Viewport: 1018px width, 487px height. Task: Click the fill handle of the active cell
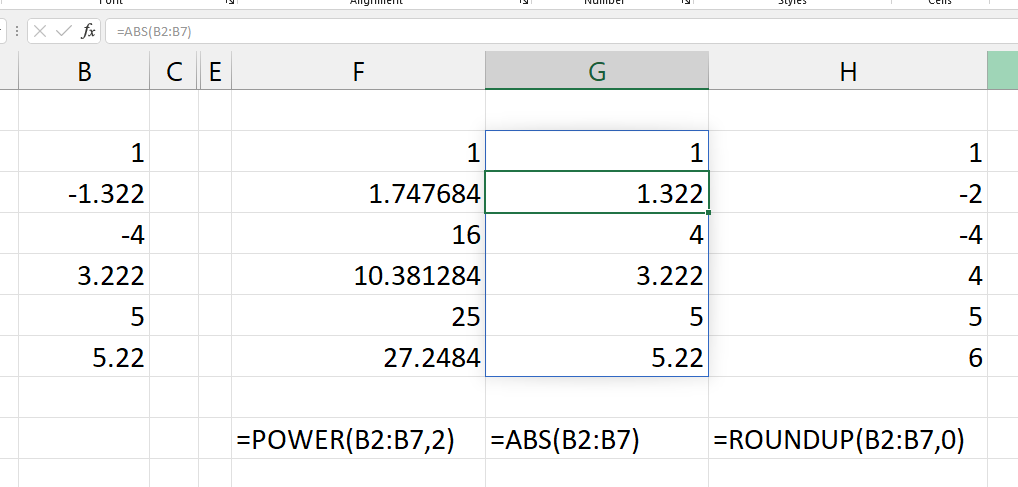point(708,212)
